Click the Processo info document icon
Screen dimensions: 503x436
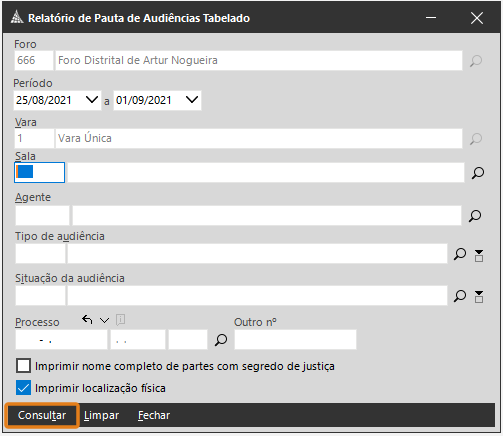pyautogui.click(x=120, y=320)
